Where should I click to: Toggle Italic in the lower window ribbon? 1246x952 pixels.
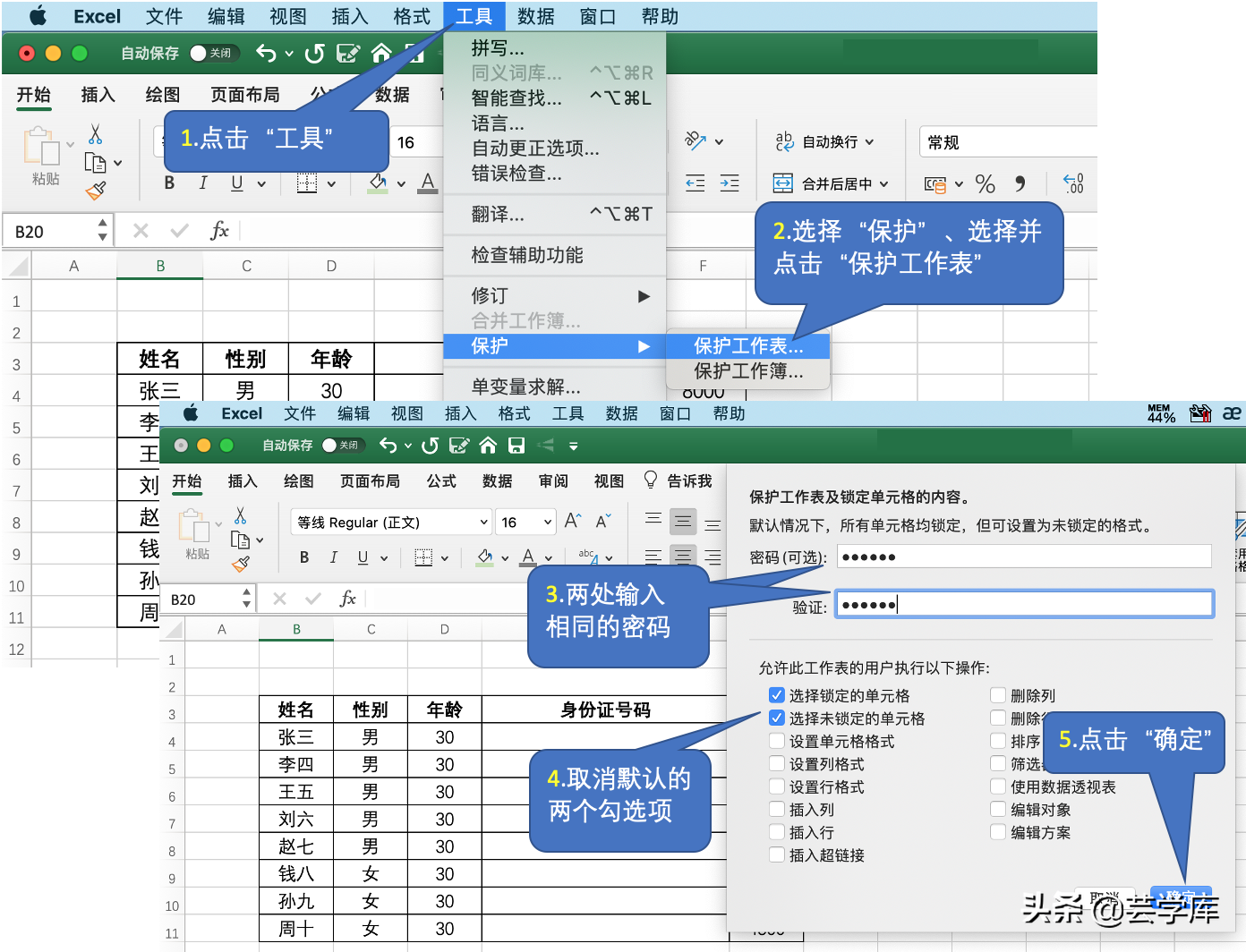333,557
